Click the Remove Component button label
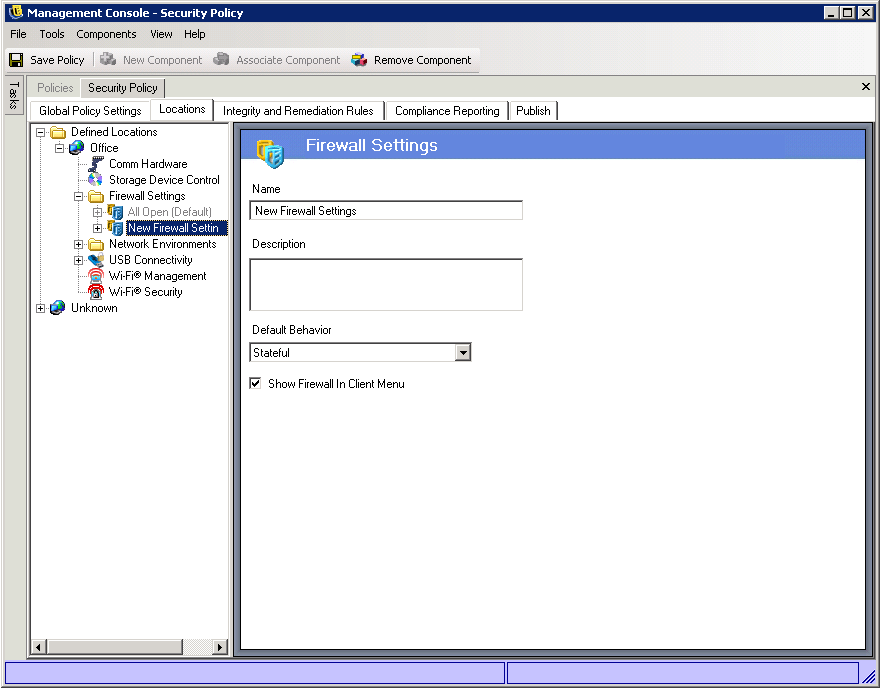The height and width of the screenshot is (690, 881). 423,60
